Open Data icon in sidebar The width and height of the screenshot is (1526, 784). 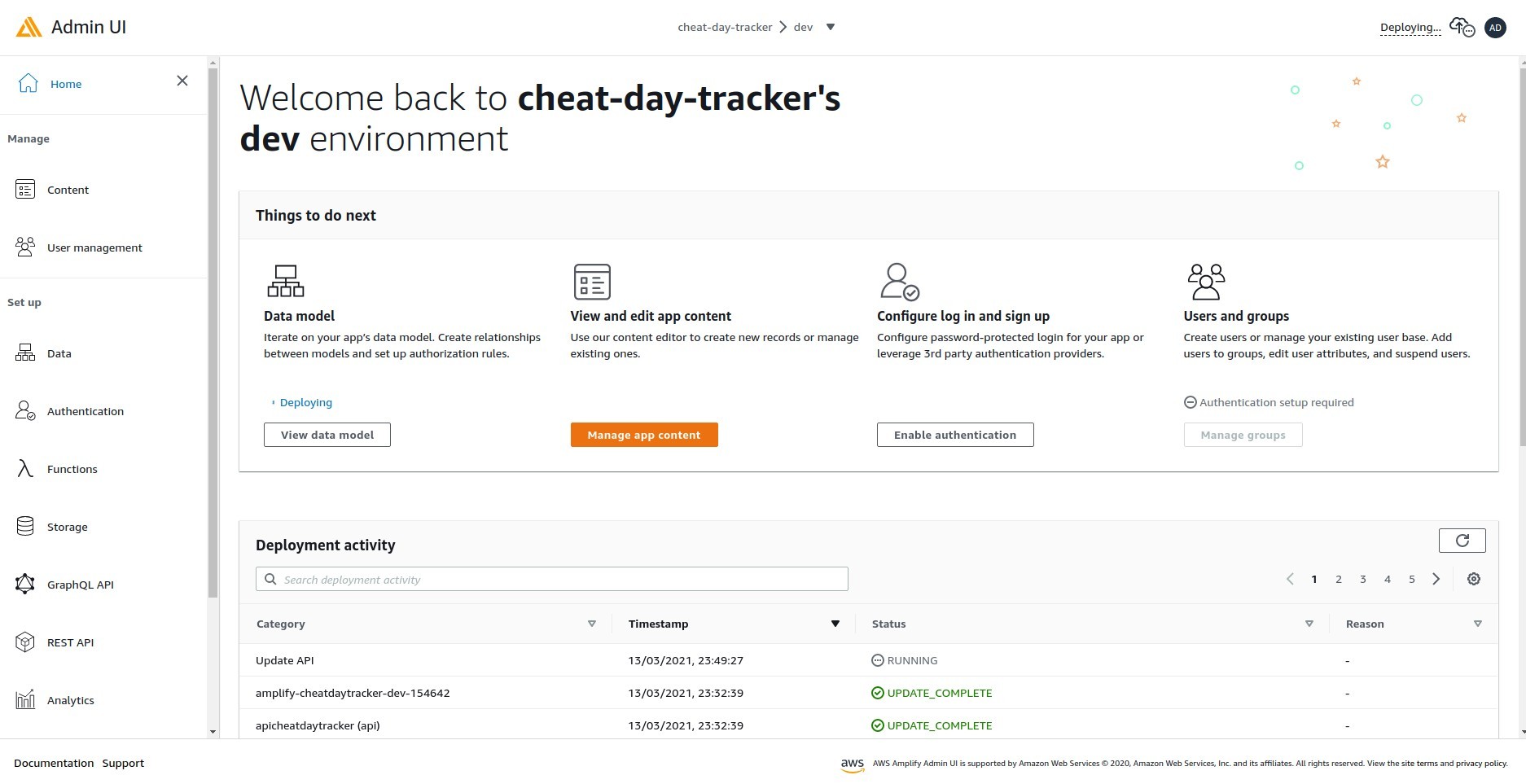click(x=25, y=353)
